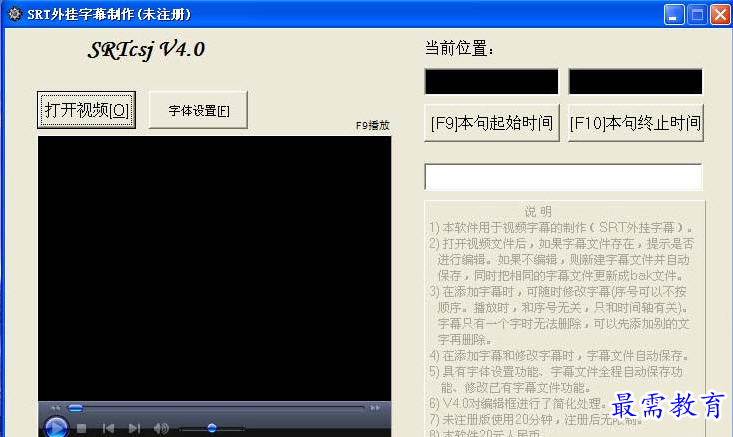
Task: Click the seek bar position handle
Action: [76, 408]
